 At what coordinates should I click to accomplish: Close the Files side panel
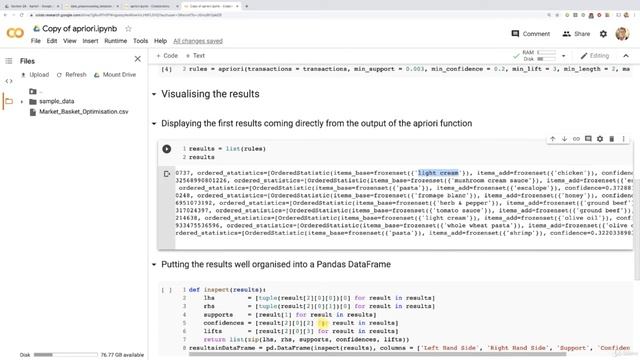click(138, 59)
